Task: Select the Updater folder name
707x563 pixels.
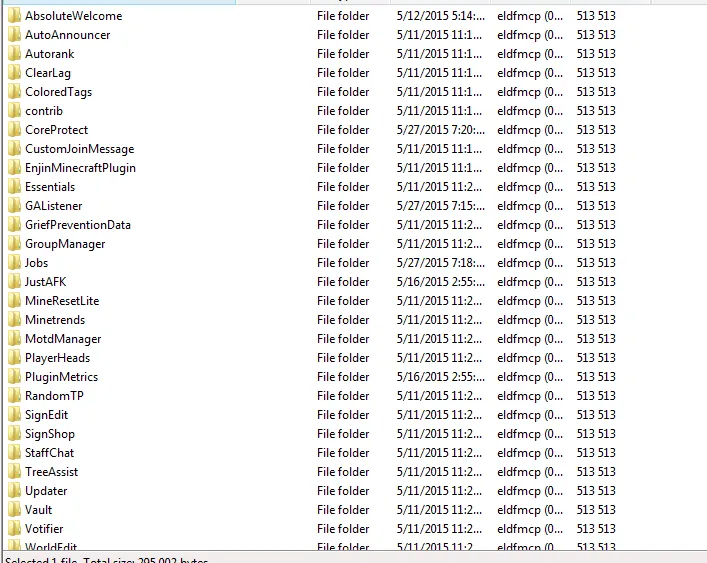Action: point(46,491)
